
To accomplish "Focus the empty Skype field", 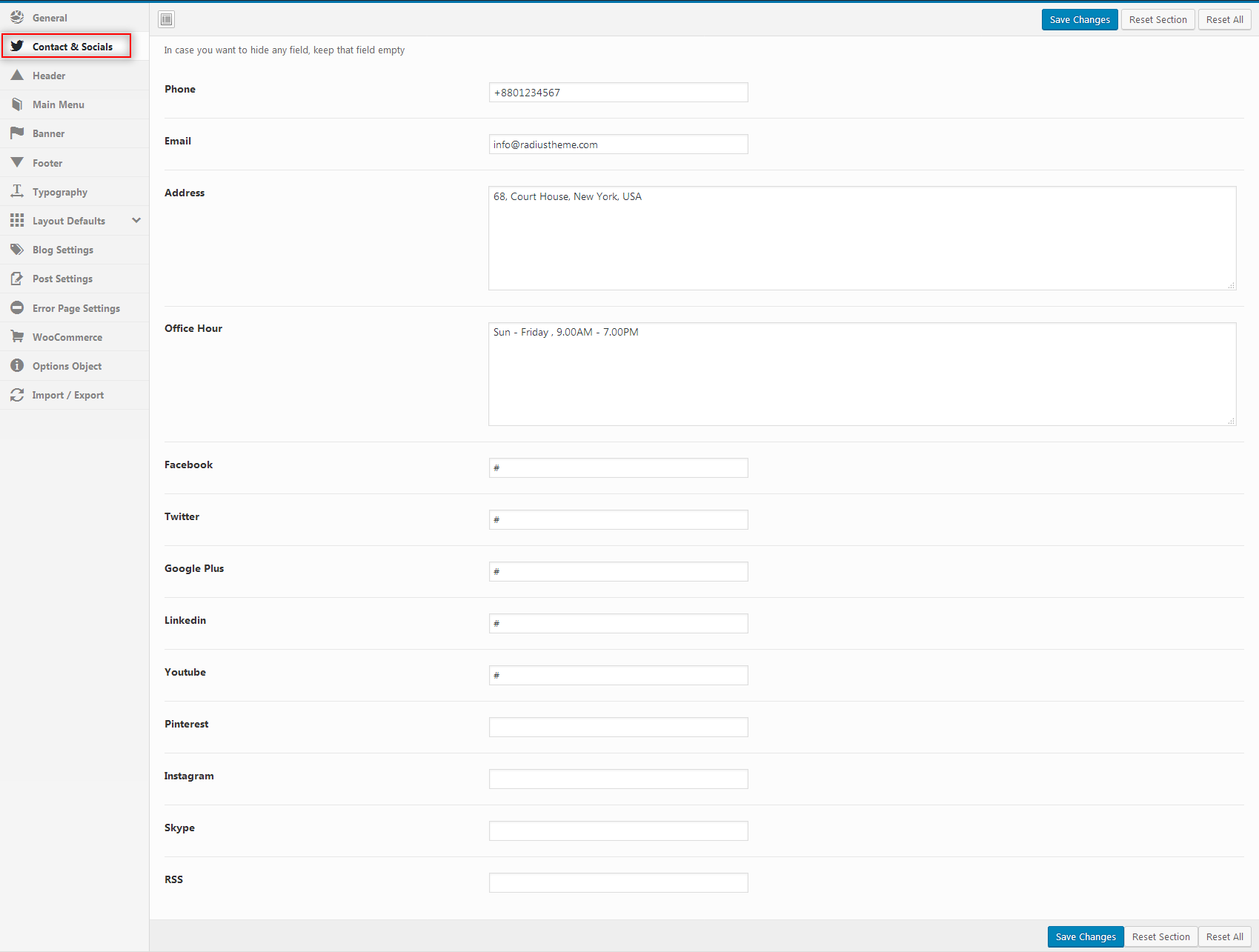I will [618, 831].
